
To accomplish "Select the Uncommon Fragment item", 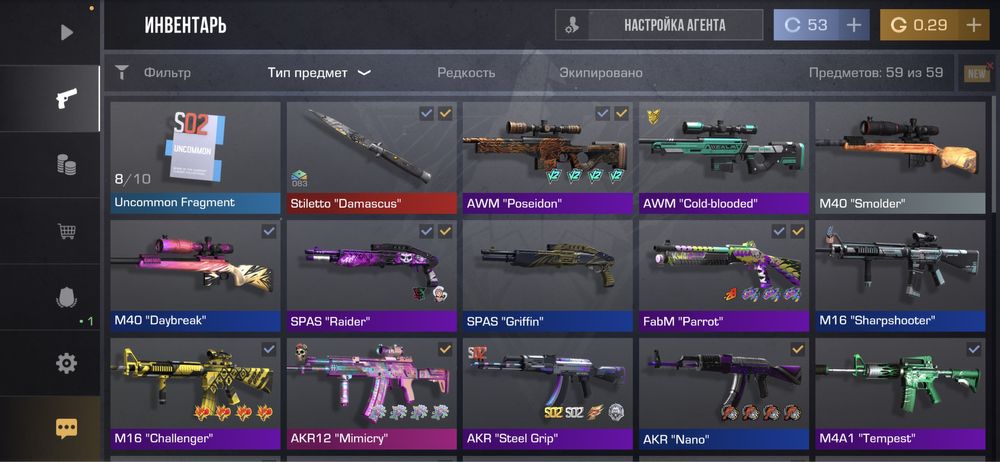I will click(195, 158).
